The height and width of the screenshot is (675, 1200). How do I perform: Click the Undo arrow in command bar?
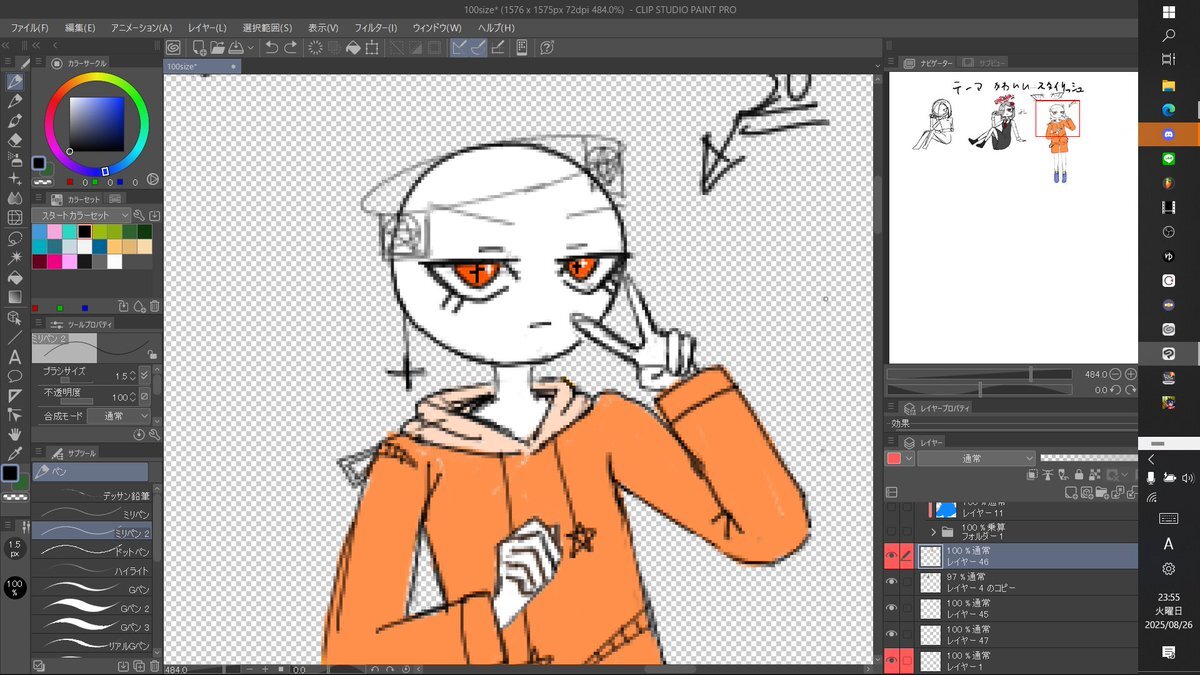tap(271, 47)
